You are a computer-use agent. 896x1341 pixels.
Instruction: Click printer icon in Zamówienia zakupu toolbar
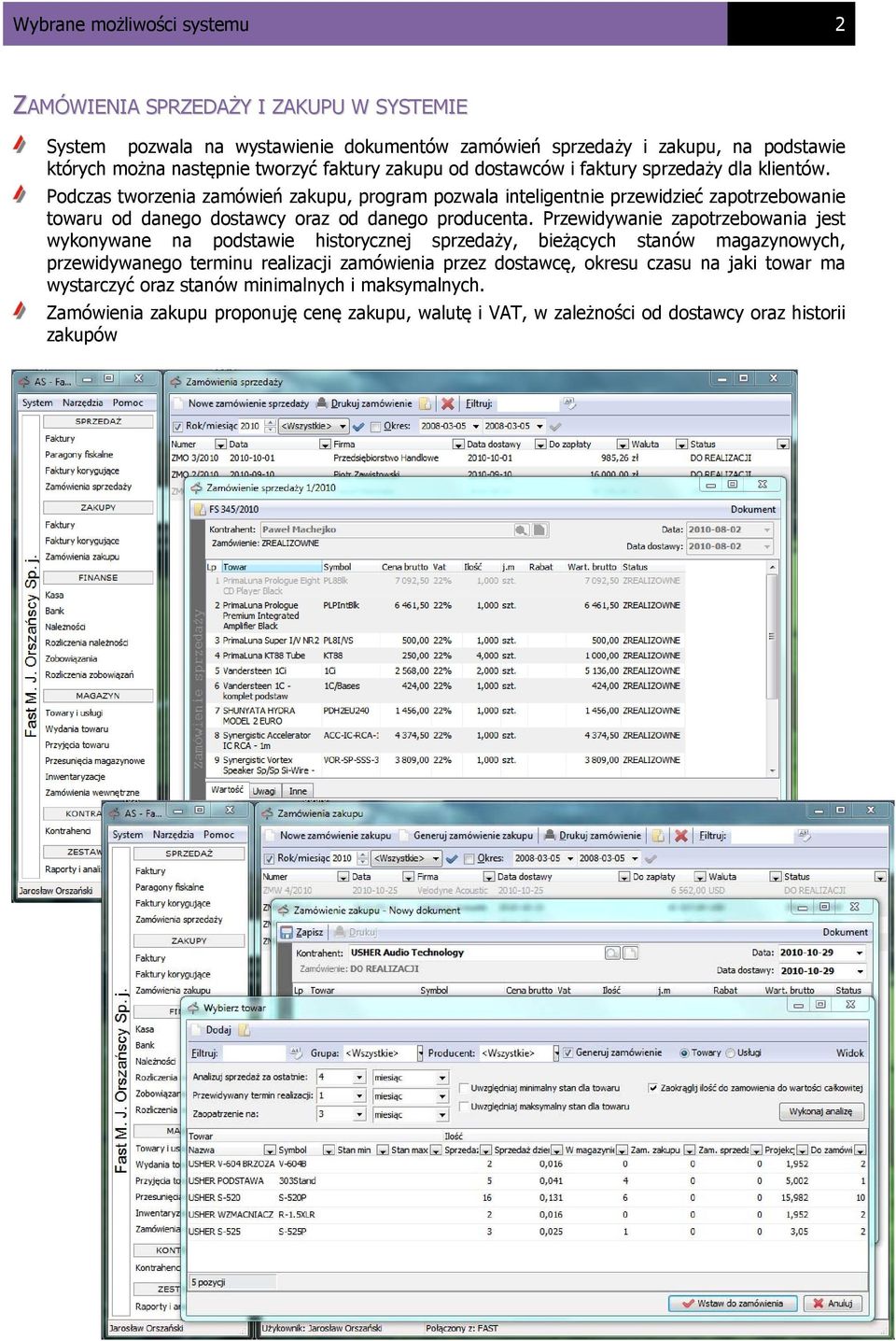point(550,835)
